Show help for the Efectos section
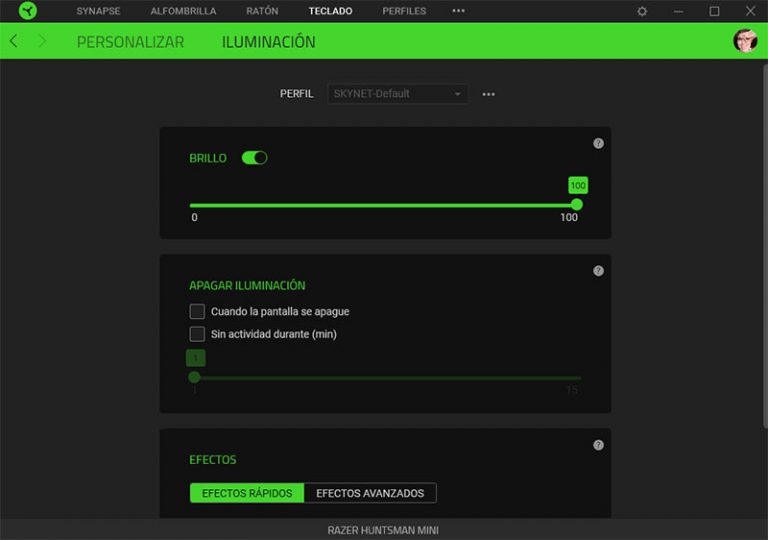Image resolution: width=768 pixels, height=540 pixels. coord(598,445)
